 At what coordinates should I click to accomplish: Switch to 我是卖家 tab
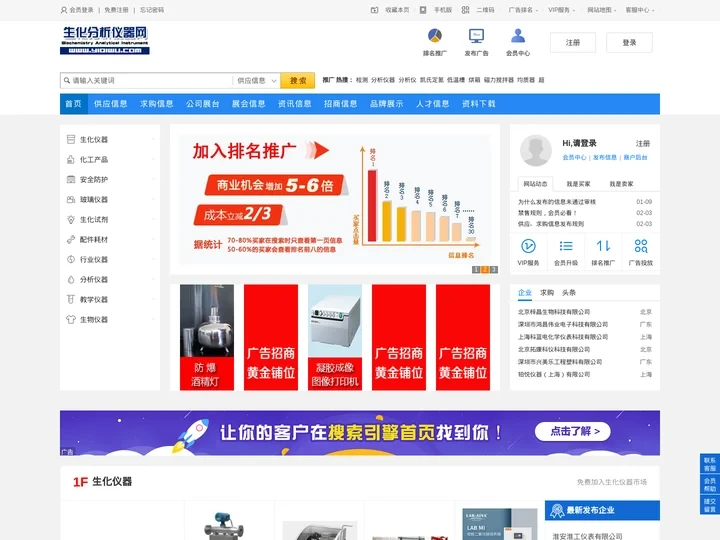(621, 184)
